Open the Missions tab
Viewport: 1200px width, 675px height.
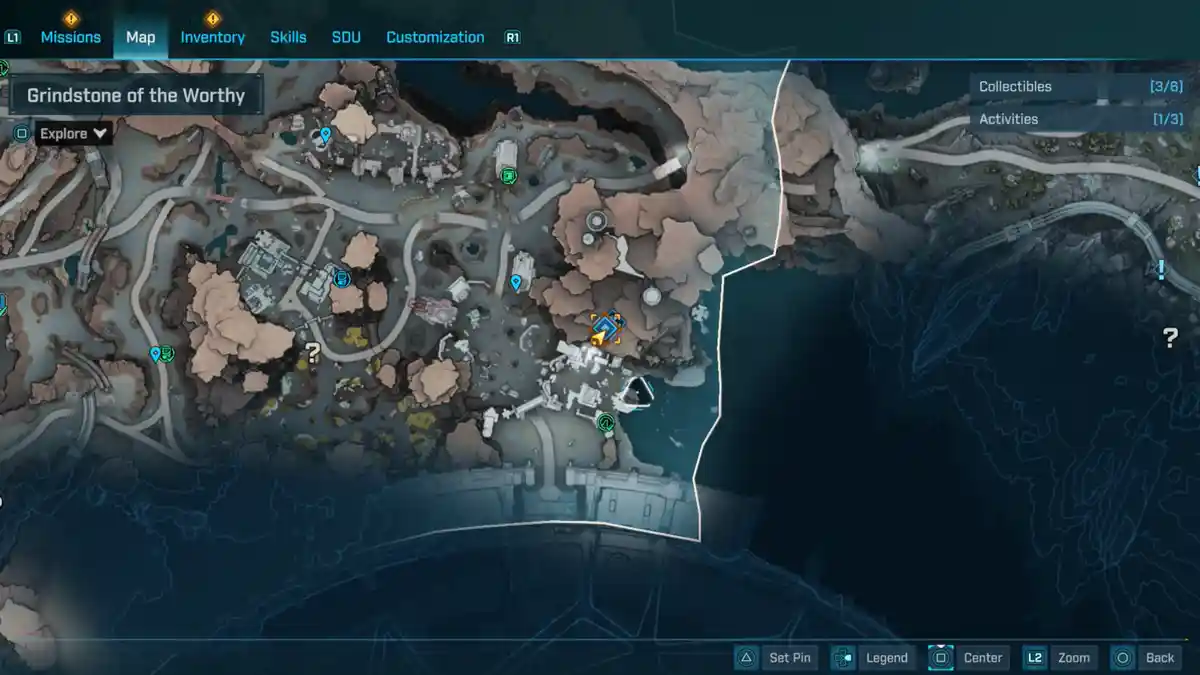70,37
